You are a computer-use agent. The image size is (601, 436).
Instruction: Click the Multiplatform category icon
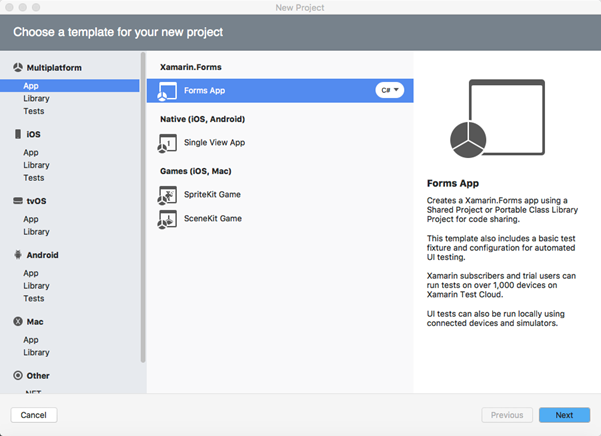18,68
